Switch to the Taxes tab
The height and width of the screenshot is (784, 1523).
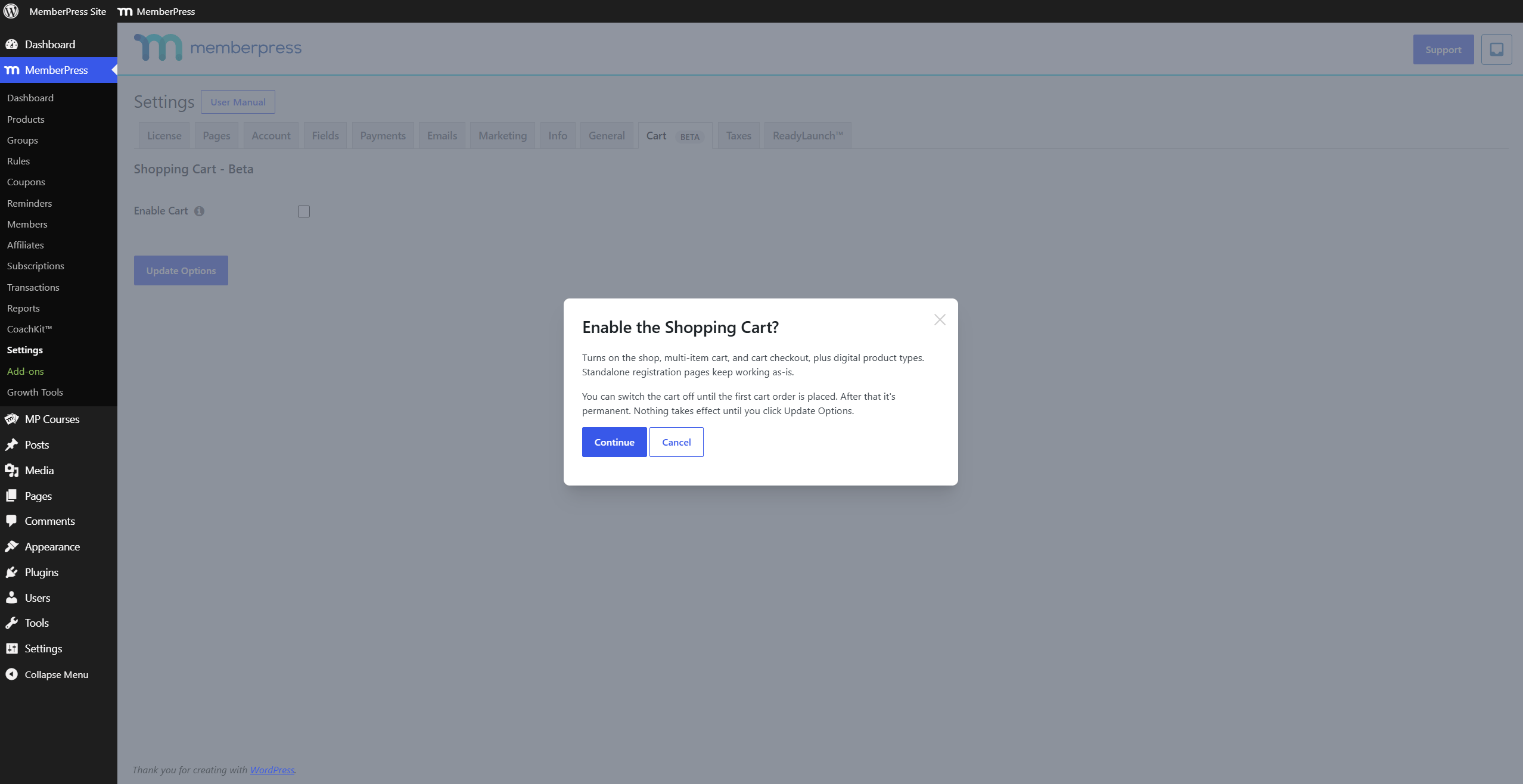tap(739, 136)
